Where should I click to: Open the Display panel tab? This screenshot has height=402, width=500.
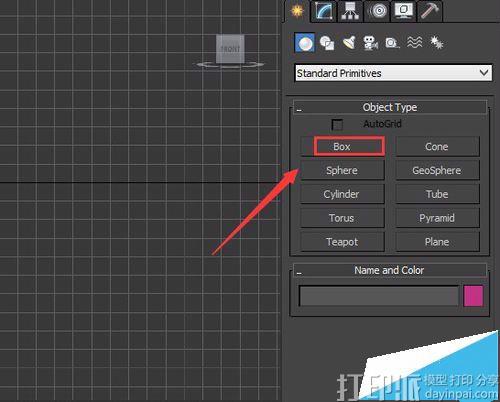403,11
